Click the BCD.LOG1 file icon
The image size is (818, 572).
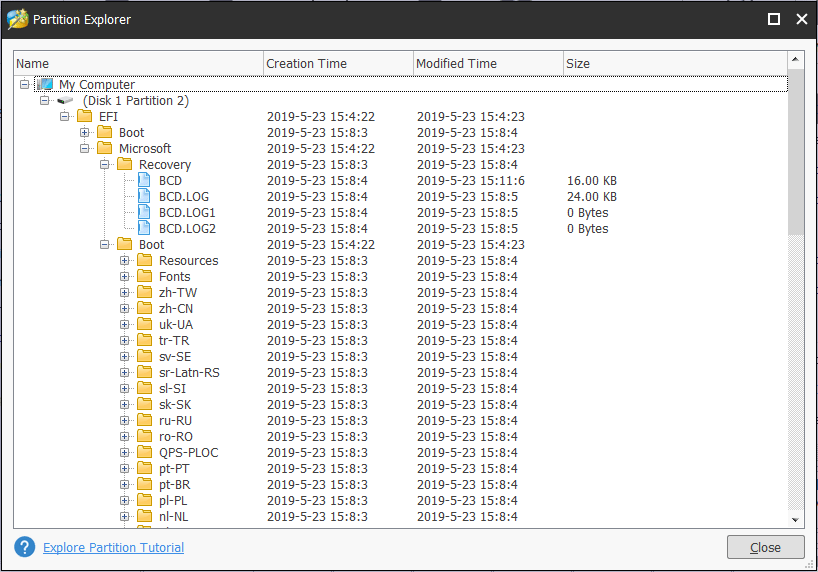(x=144, y=212)
